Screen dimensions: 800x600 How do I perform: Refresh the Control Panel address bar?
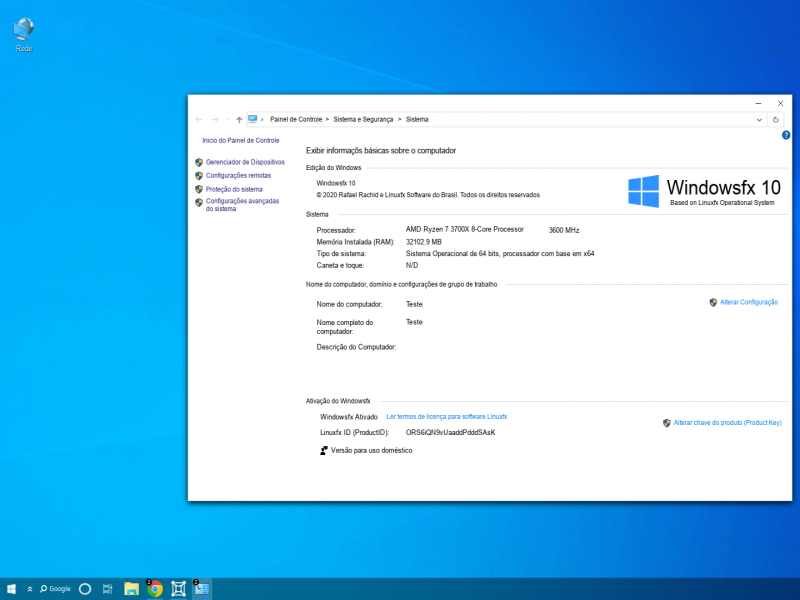[777, 119]
